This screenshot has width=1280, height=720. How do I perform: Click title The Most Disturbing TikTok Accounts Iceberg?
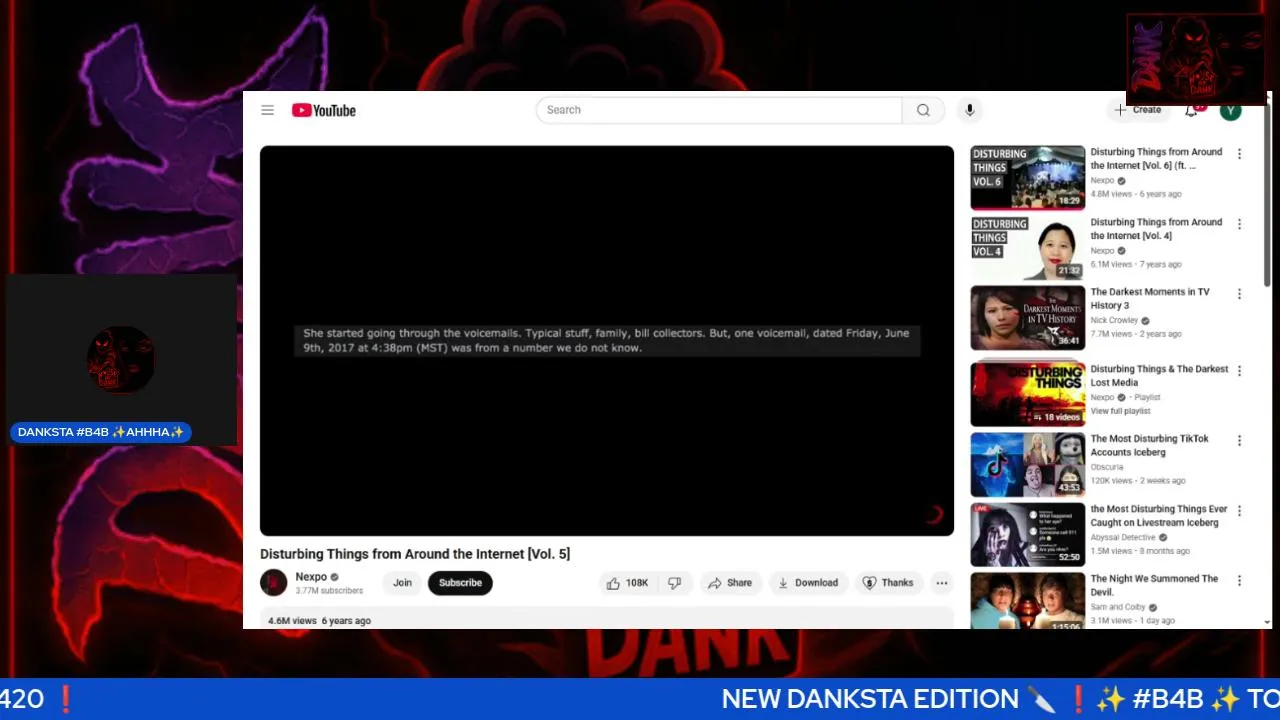point(1149,445)
